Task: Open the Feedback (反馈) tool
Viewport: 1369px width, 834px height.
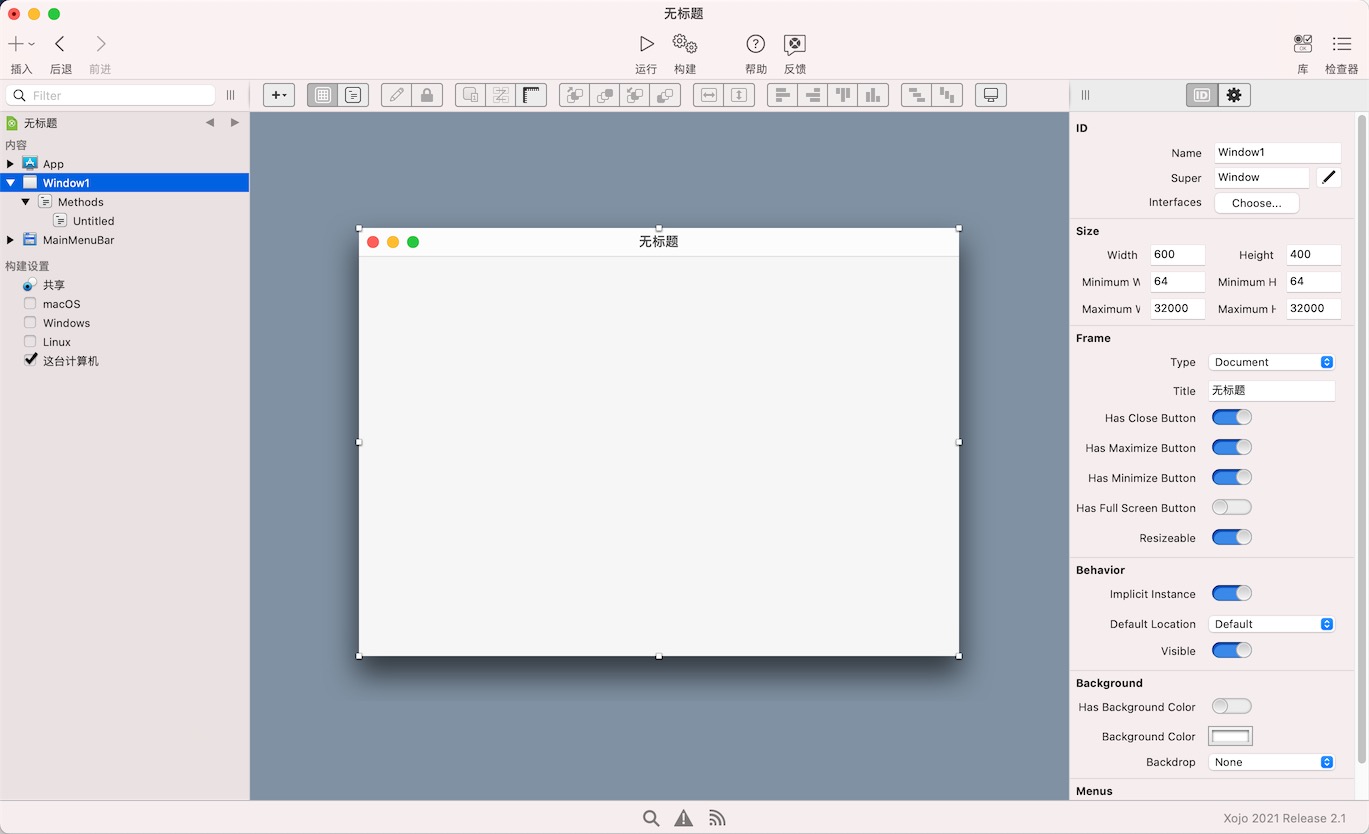Action: point(794,44)
